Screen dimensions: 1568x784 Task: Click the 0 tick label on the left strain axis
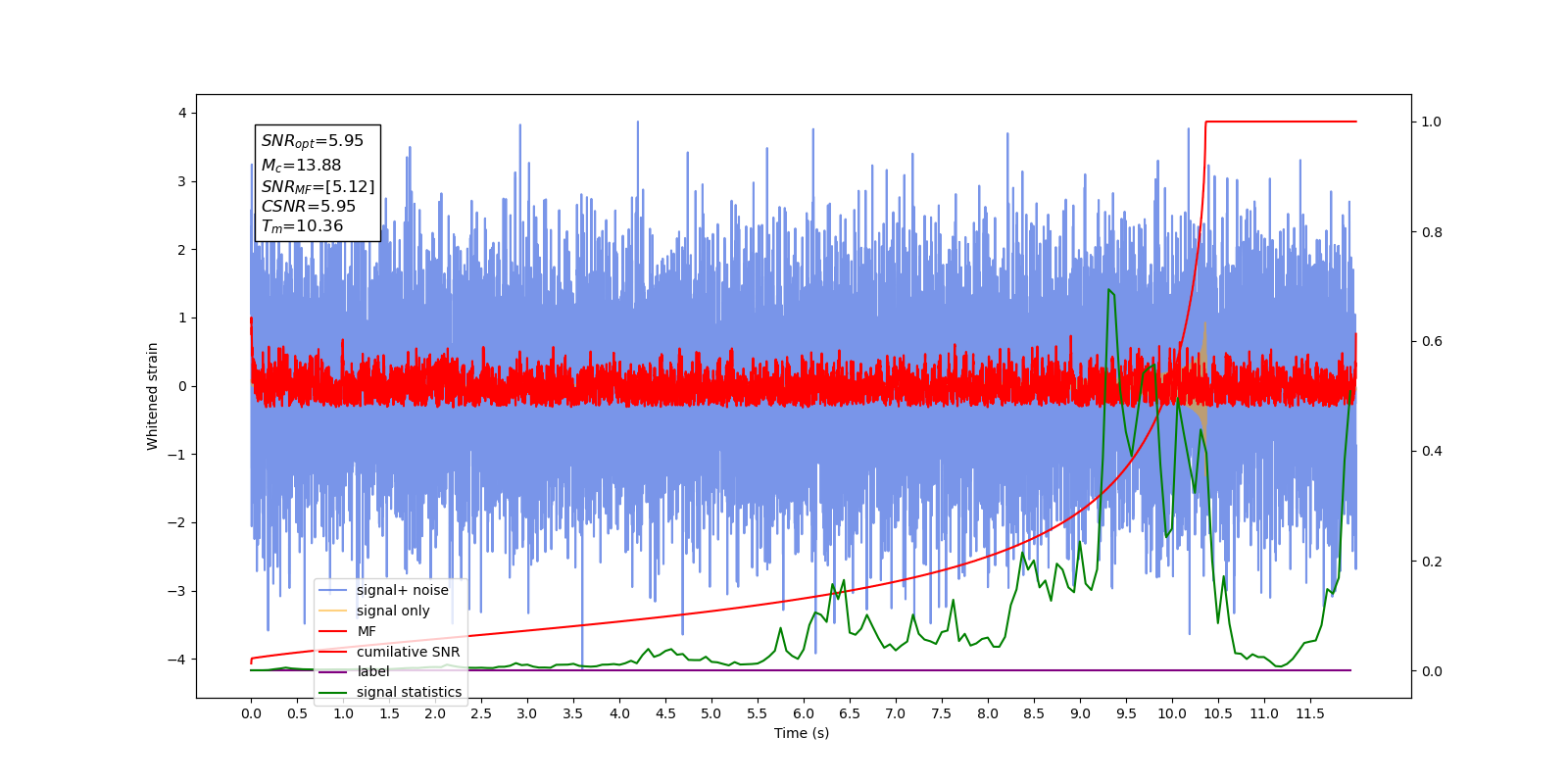(182, 386)
